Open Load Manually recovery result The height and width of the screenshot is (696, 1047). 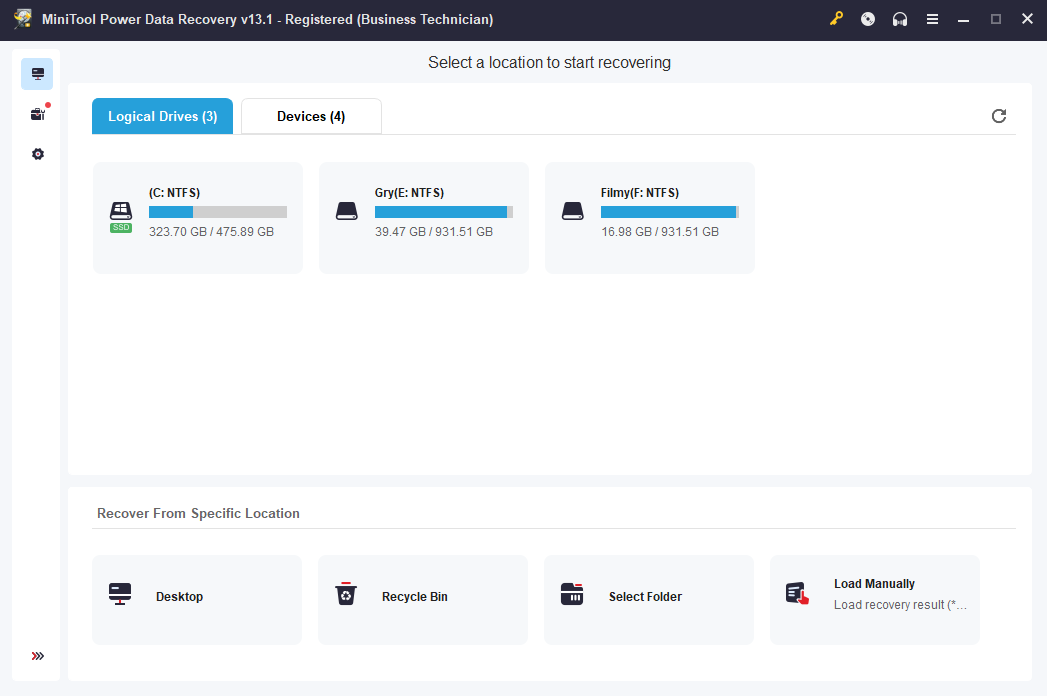tap(875, 599)
